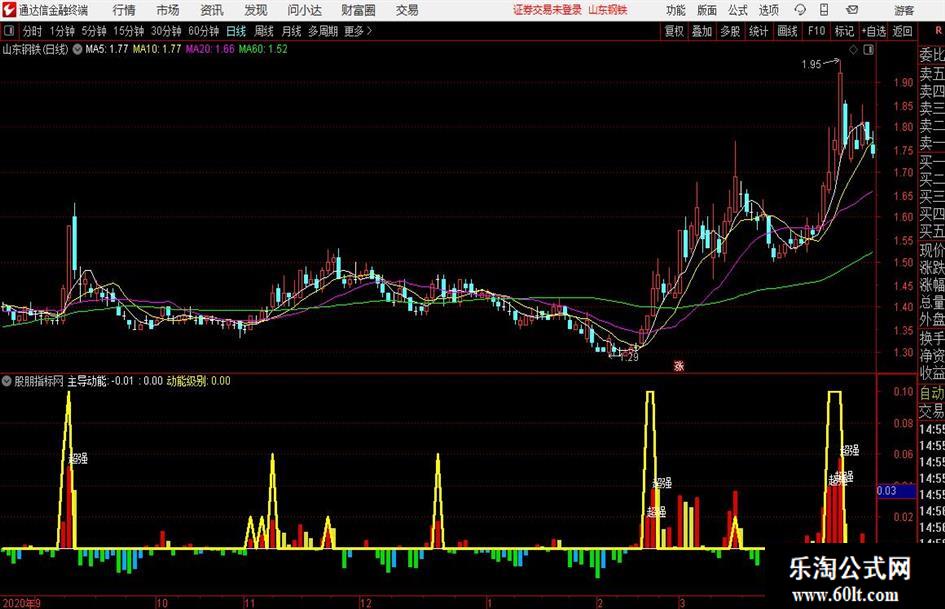Open the 公式 menu
The width and height of the screenshot is (945, 609).
[738, 10]
